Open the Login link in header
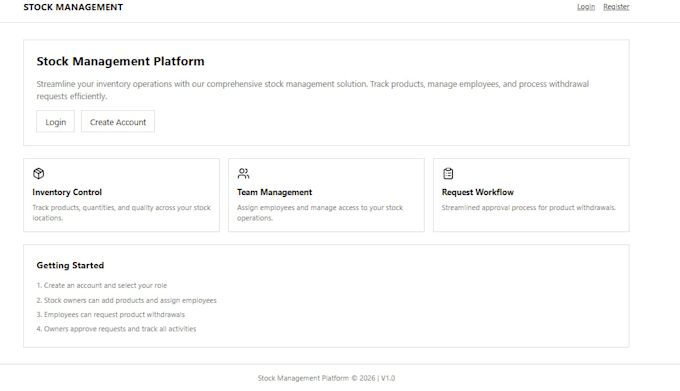Viewport: 680px width, 391px height. 586,7
